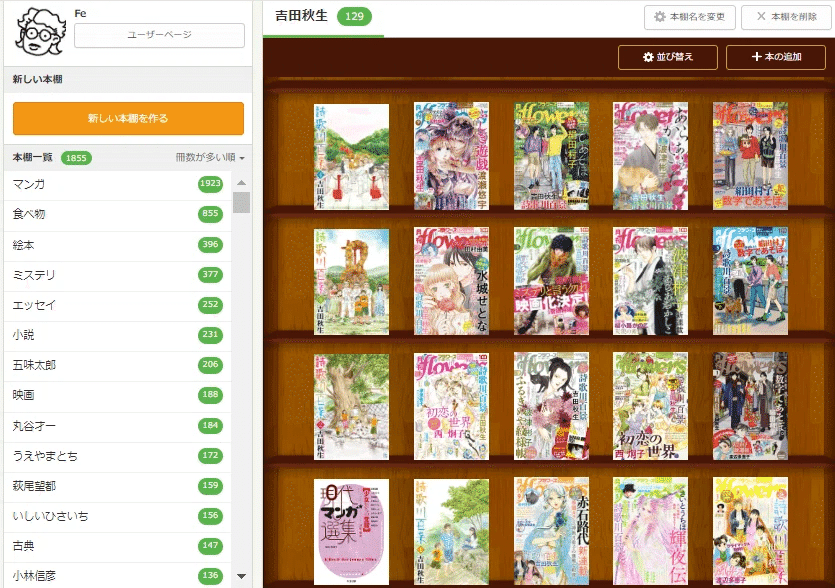Open the 食べ物 bookshelf row
Viewport: 835px width, 588px height.
click(x=118, y=215)
